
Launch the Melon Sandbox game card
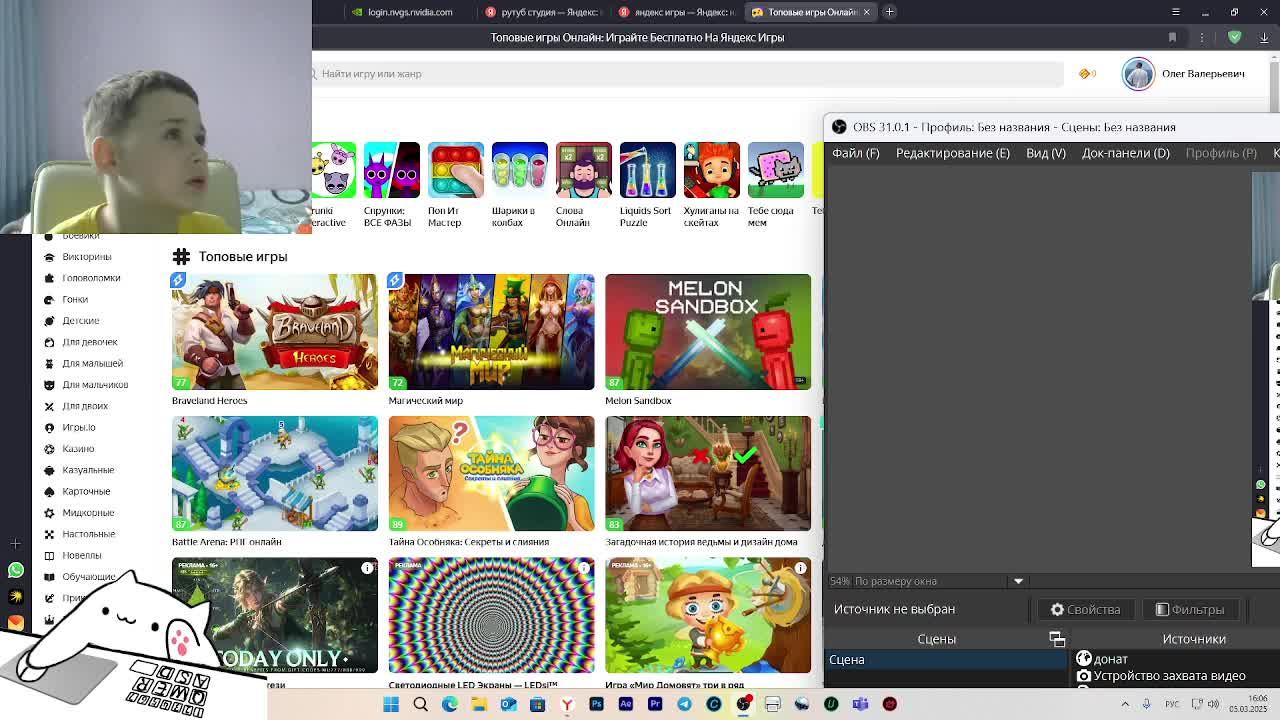click(x=708, y=332)
